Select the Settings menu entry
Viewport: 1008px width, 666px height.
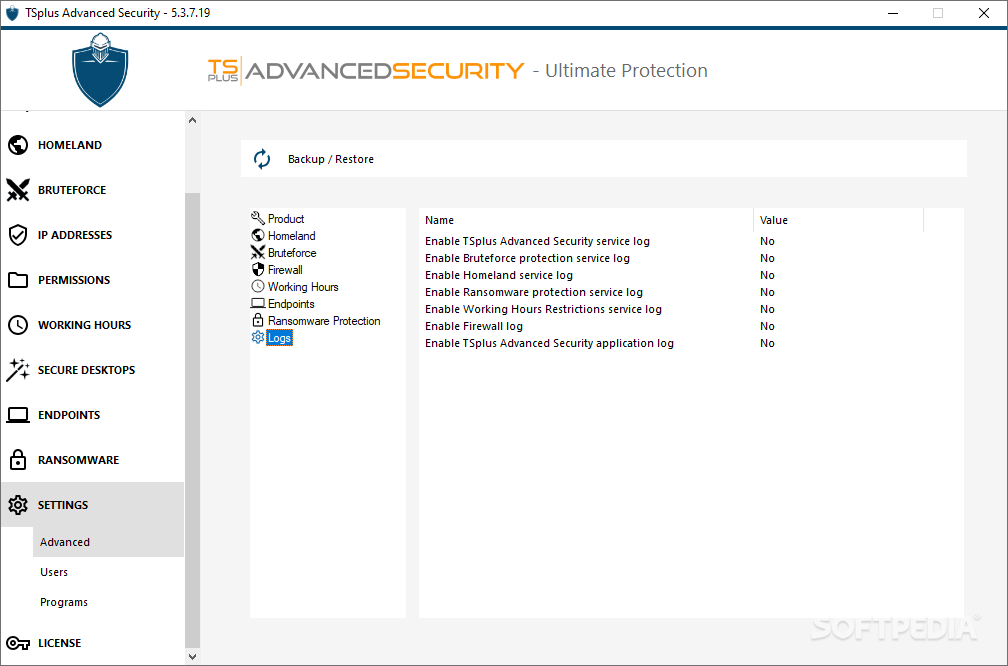(93, 505)
